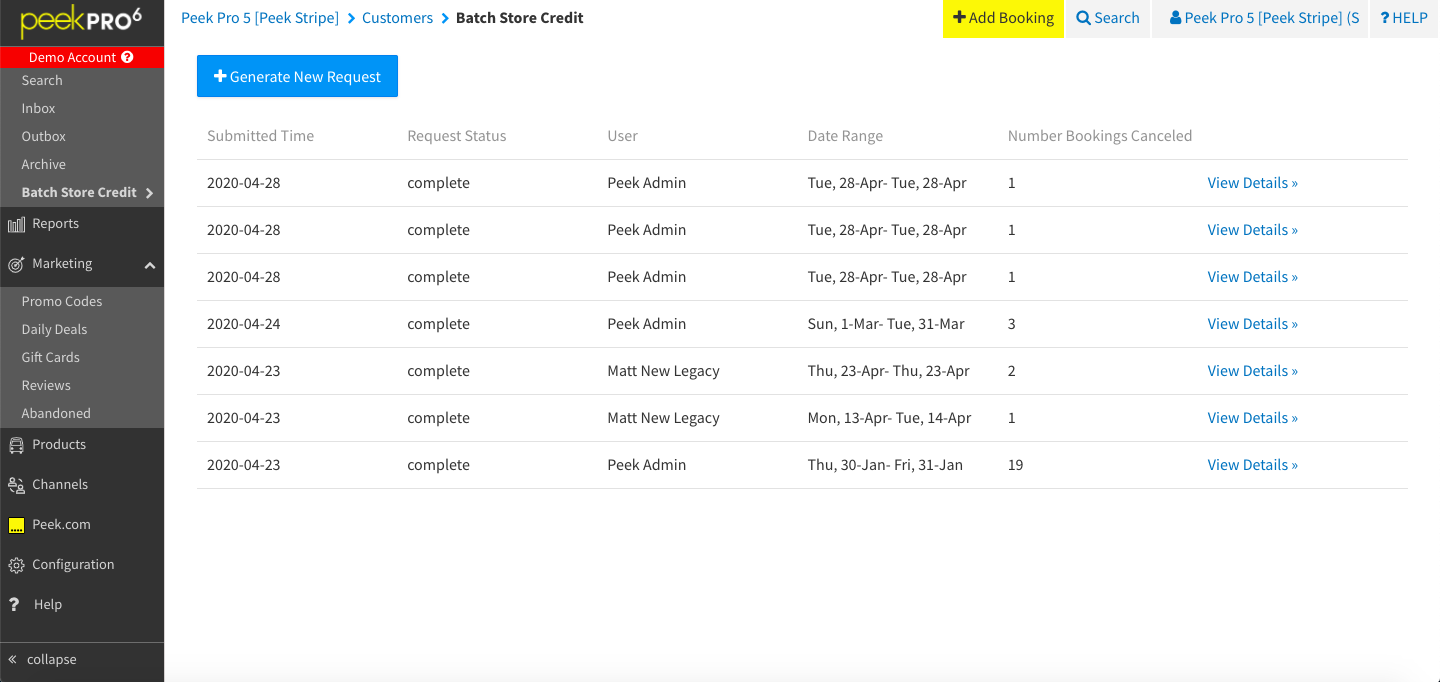Viewport: 1440px width, 682px height.
Task: Click the Marketing target icon
Action: tap(16, 264)
